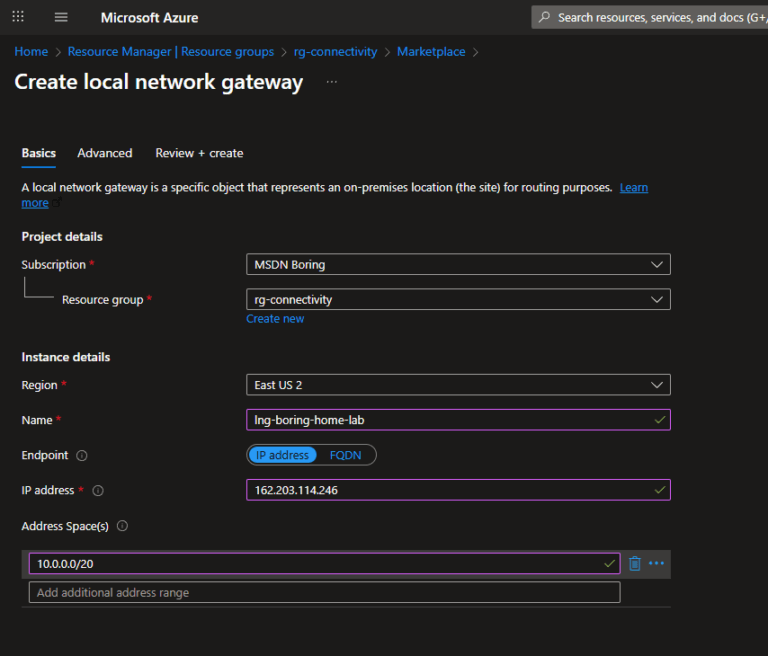Open the Subscription dropdown
Screen dimensions: 768x656
click(458, 265)
